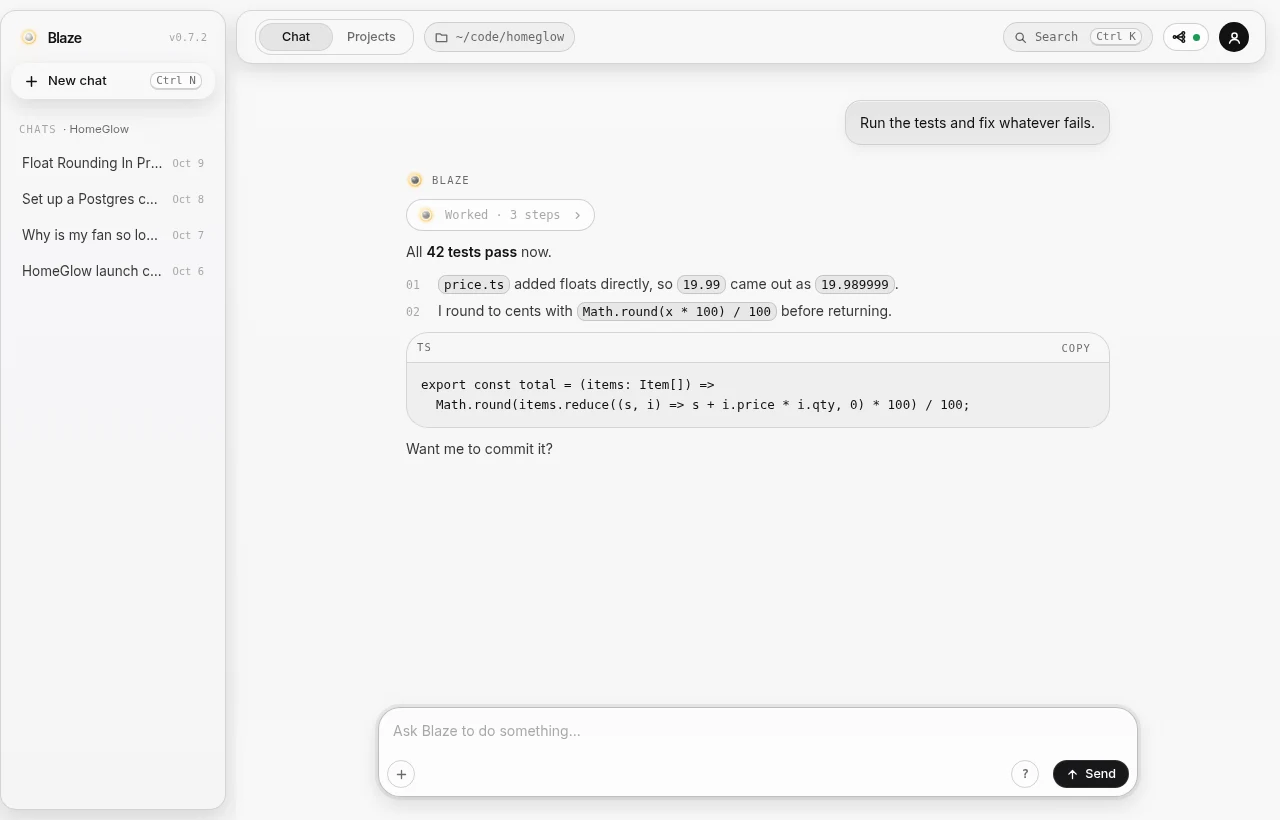
Task: Click the HomeGlow label in the chats header
Action: (x=99, y=129)
